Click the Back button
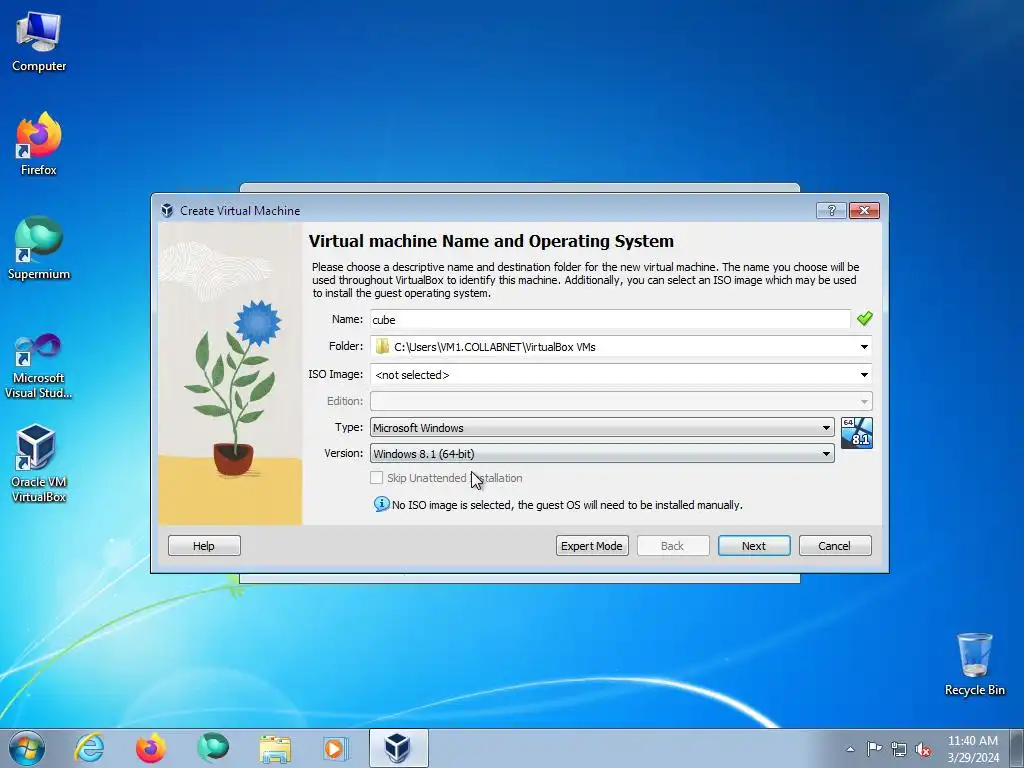Viewport: 1024px width, 768px height. pos(673,545)
